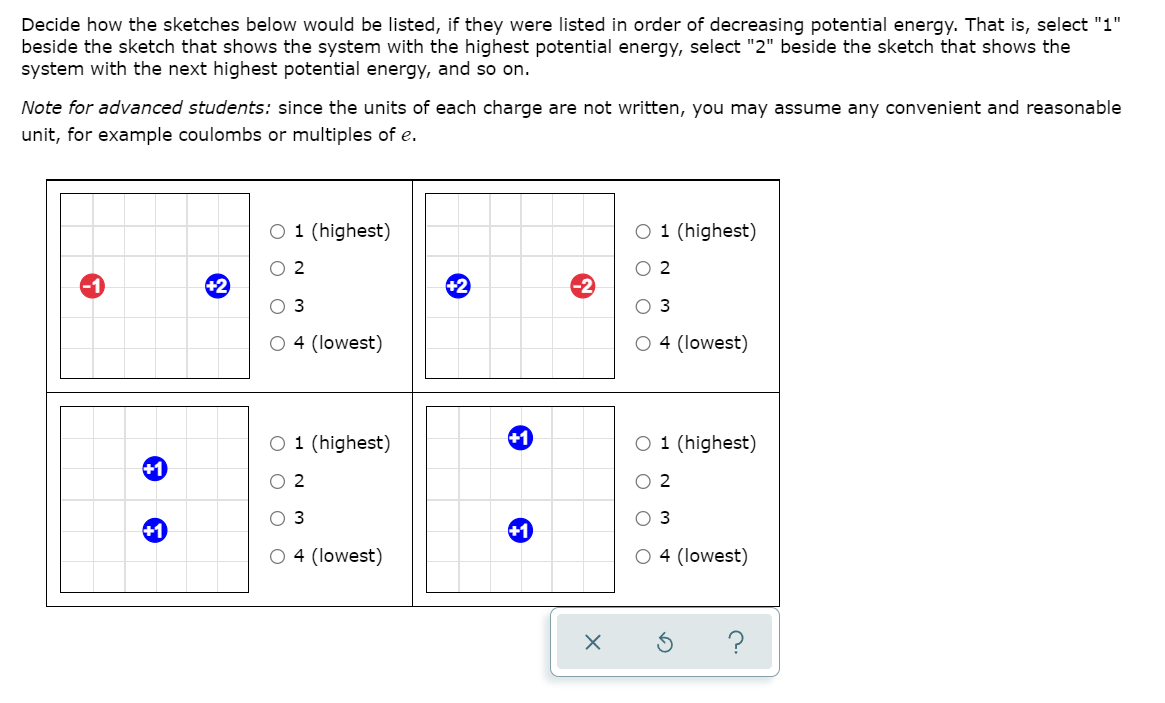
Task: Select "1 (highest)" for the +2 and -2 sketch
Action: (641, 231)
